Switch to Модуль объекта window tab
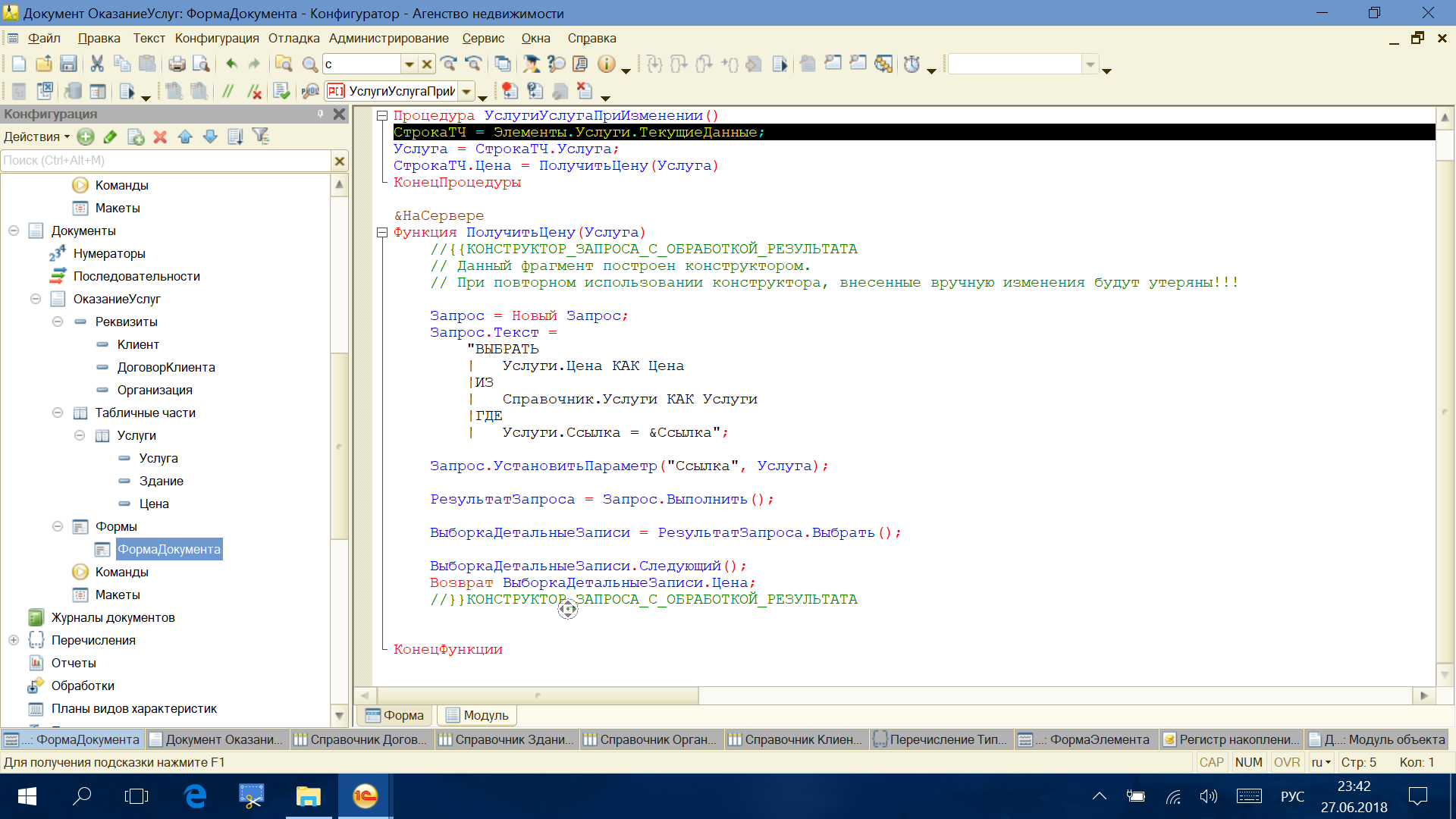The image size is (1456, 819). [1377, 739]
